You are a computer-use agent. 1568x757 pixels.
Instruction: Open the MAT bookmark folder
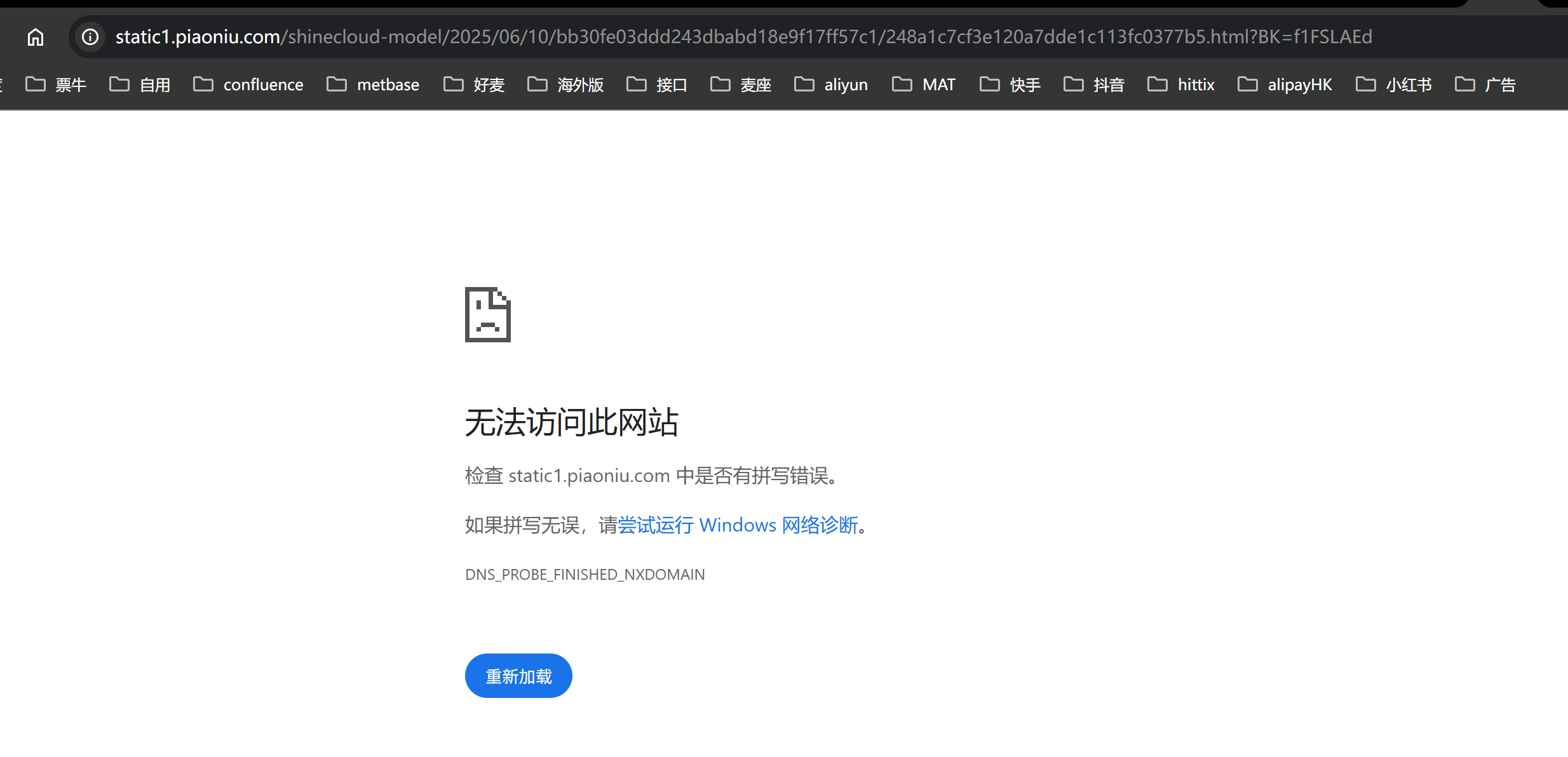point(924,84)
